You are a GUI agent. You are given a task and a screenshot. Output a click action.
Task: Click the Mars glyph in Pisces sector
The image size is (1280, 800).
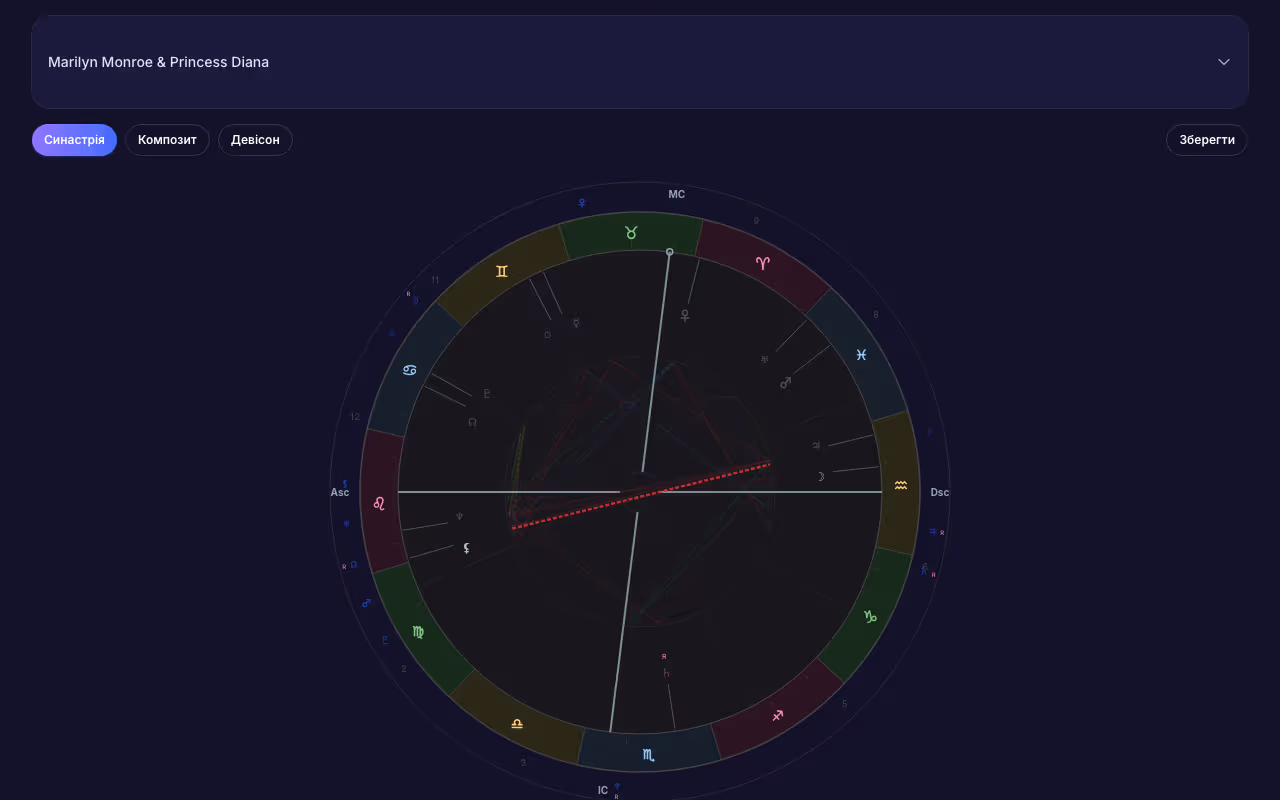pos(786,382)
